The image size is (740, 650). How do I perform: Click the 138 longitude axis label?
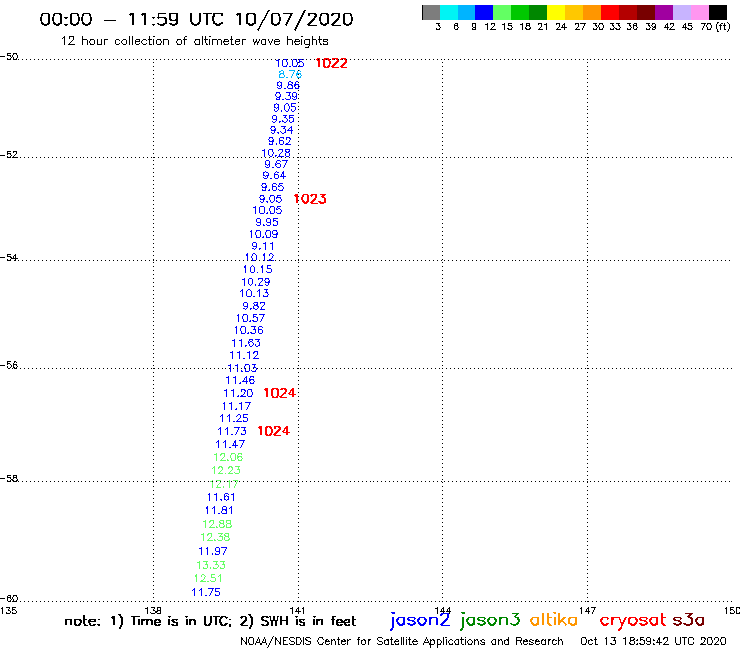(153, 610)
